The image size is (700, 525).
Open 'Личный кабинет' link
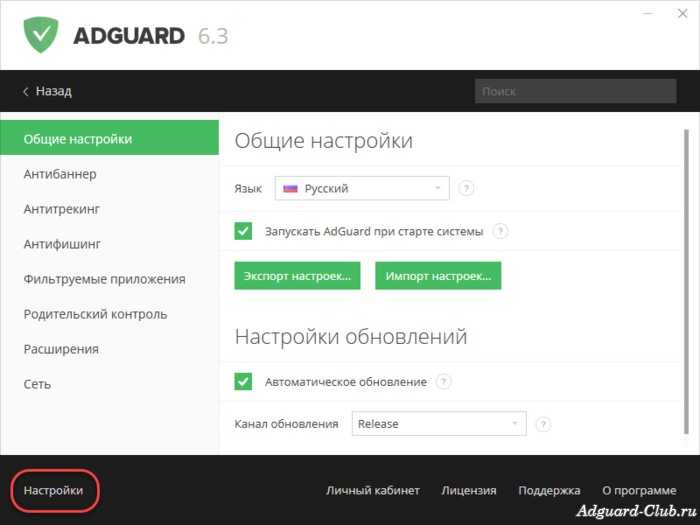[x=373, y=490]
